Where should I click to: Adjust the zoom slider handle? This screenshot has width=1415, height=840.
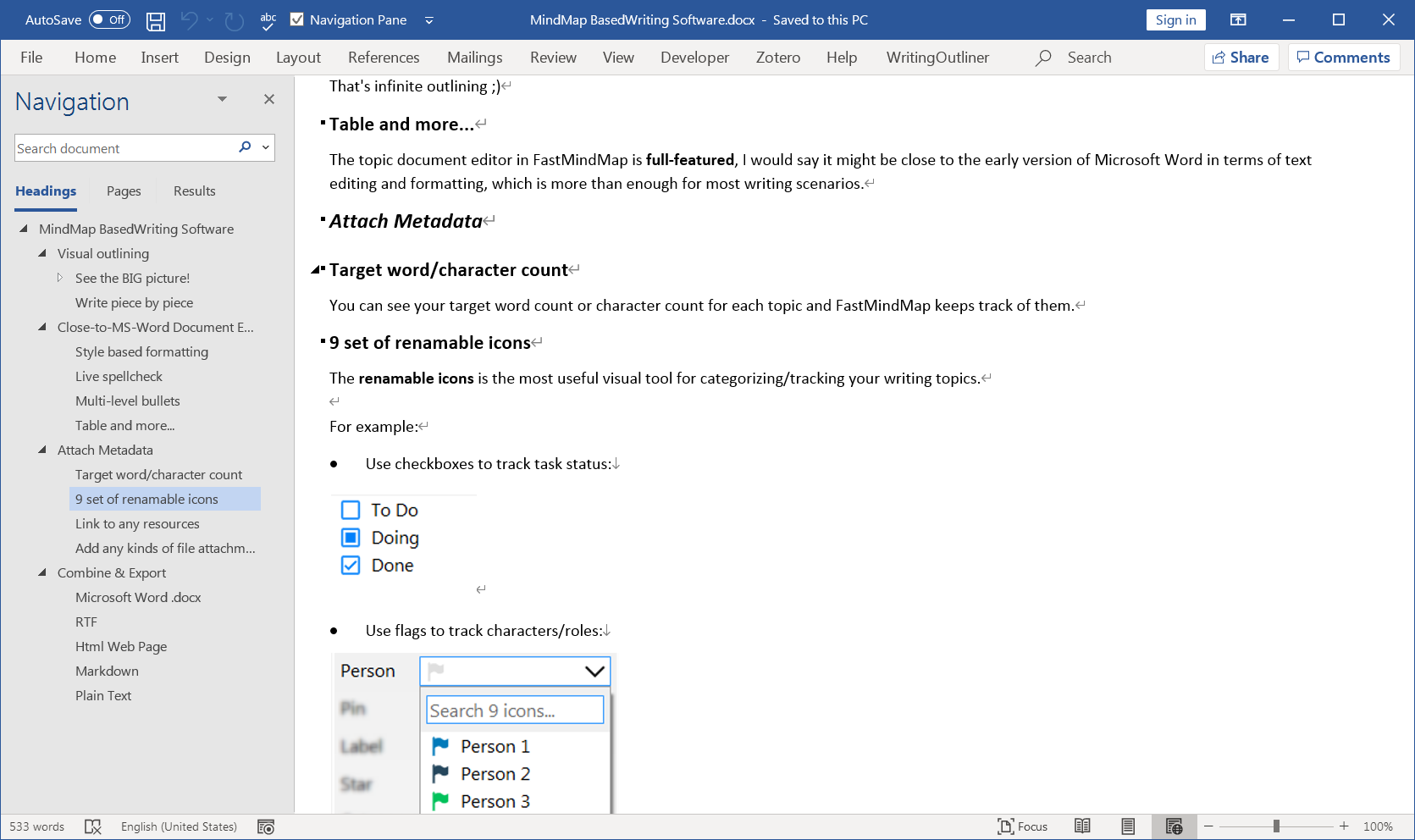click(1276, 826)
